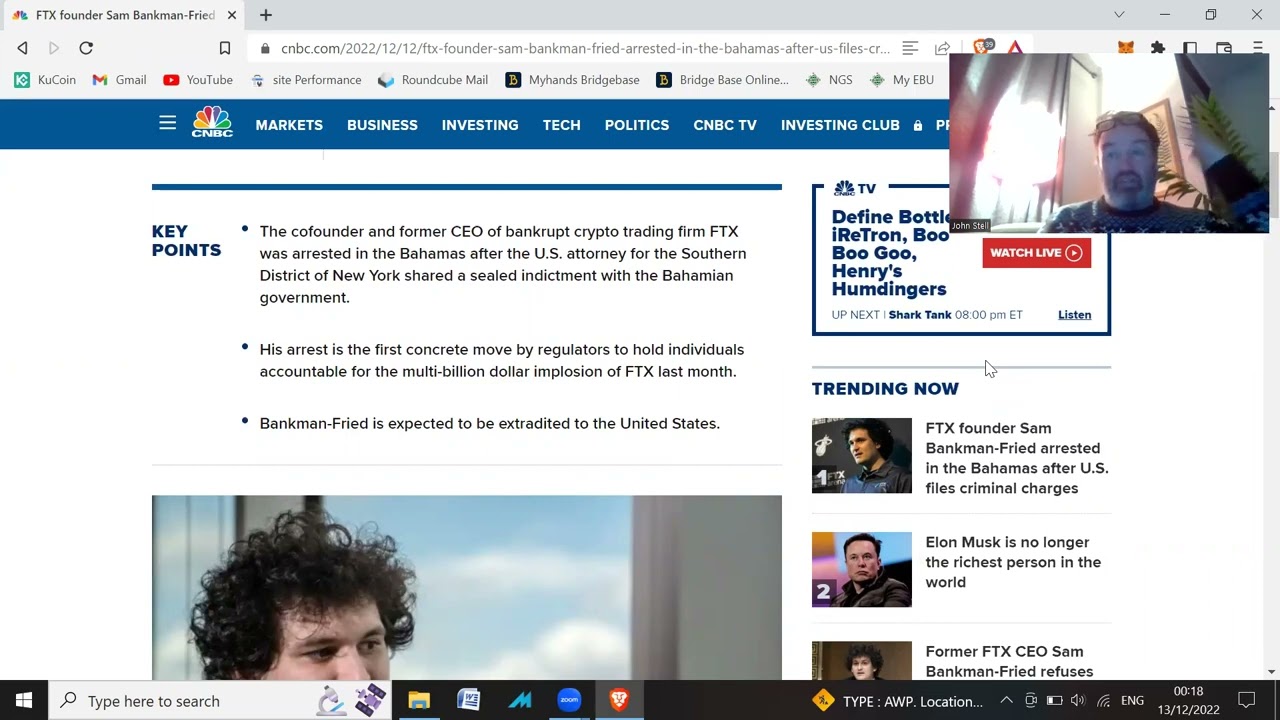
Task: Open the Politics section
Action: 637,125
